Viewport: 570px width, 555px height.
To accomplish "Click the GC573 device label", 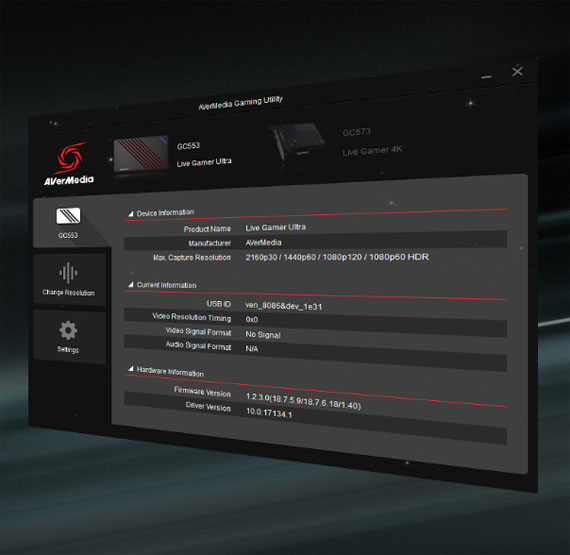I will [357, 132].
